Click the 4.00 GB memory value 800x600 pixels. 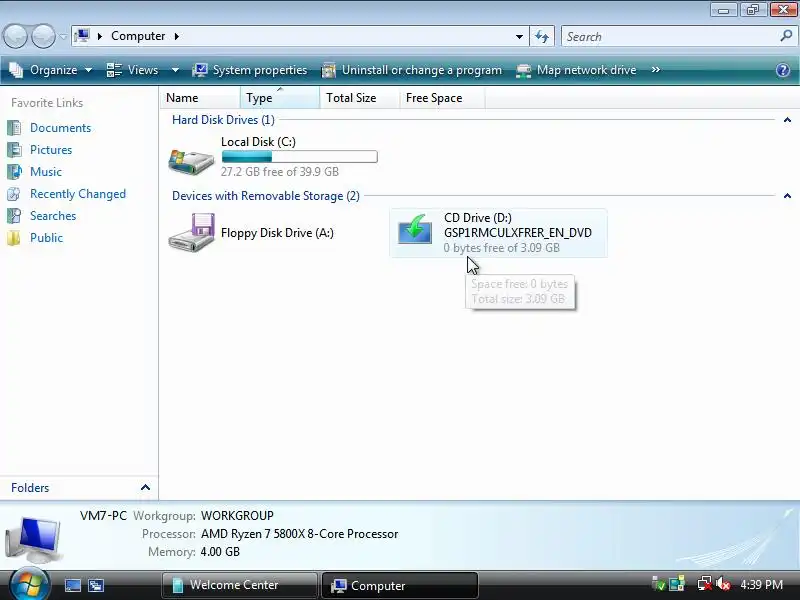pyautogui.click(x=220, y=552)
